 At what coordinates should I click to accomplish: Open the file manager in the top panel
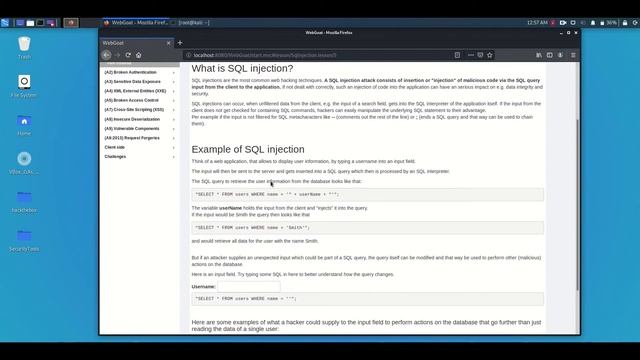click(x=30, y=23)
